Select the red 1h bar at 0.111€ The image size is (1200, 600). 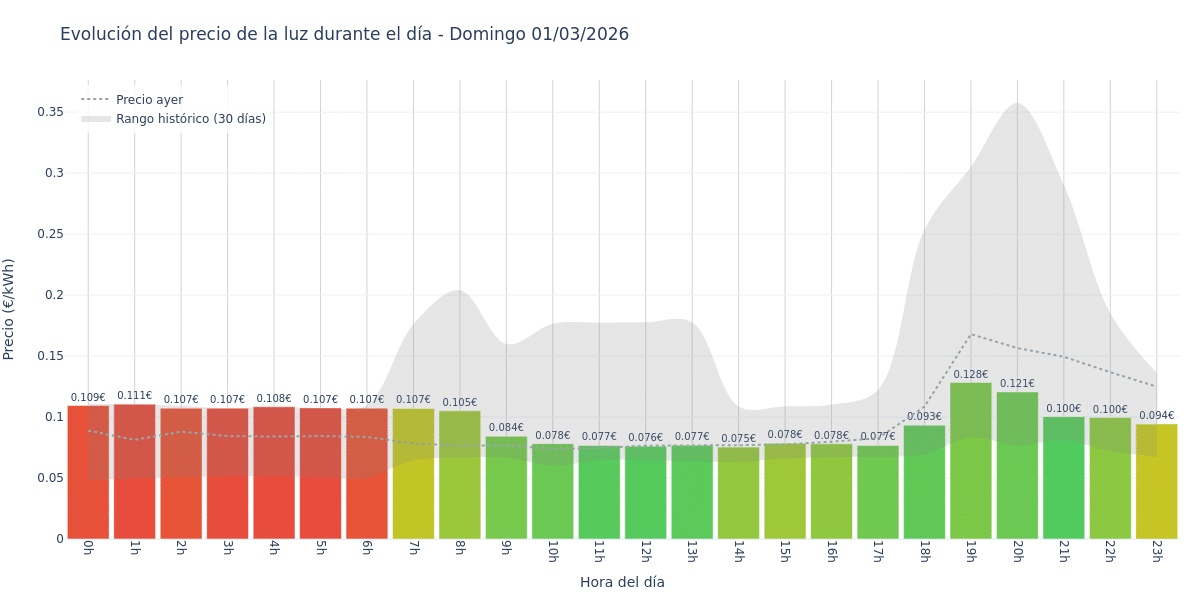tap(134, 470)
